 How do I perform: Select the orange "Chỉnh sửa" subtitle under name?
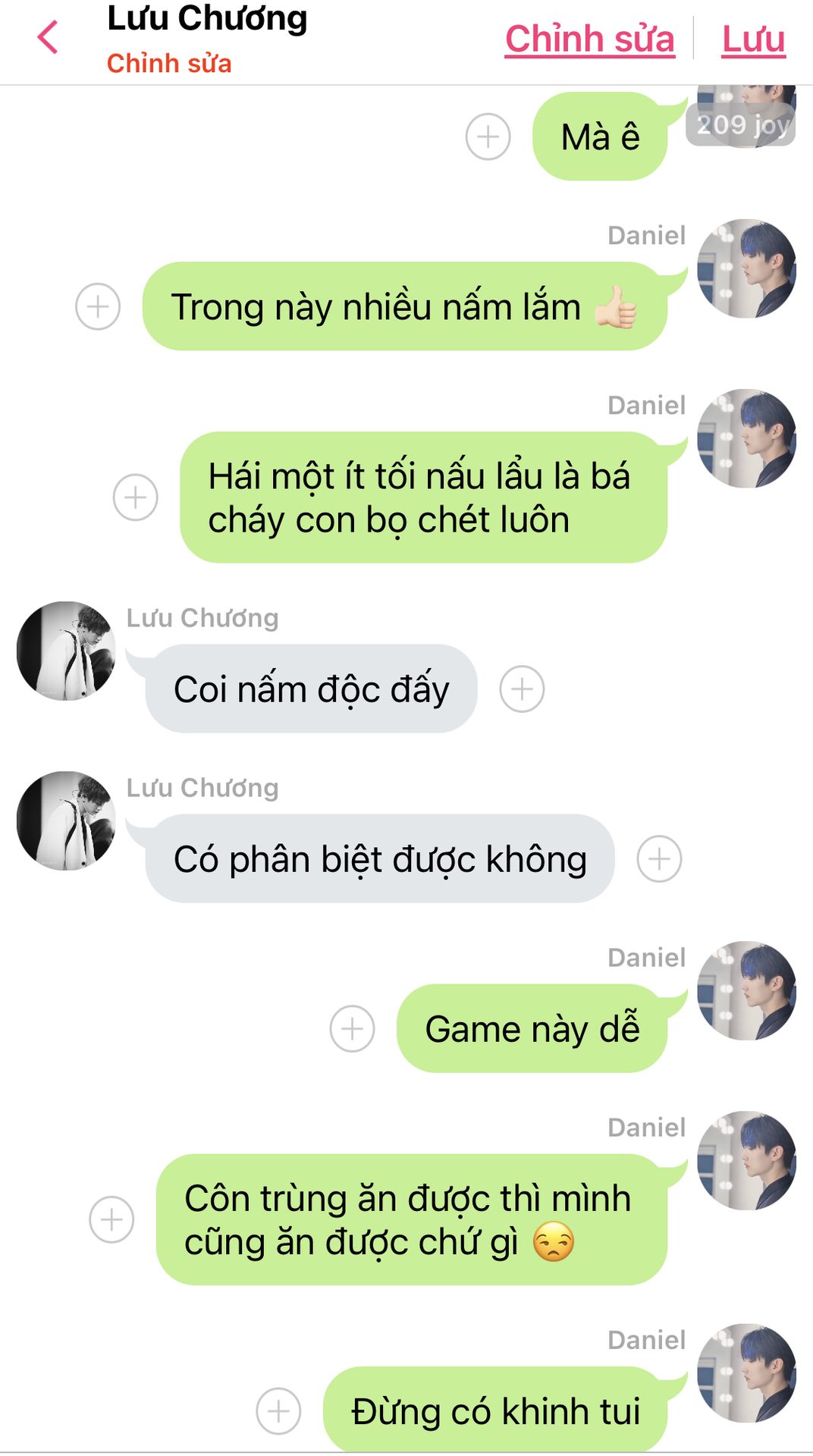(x=169, y=63)
